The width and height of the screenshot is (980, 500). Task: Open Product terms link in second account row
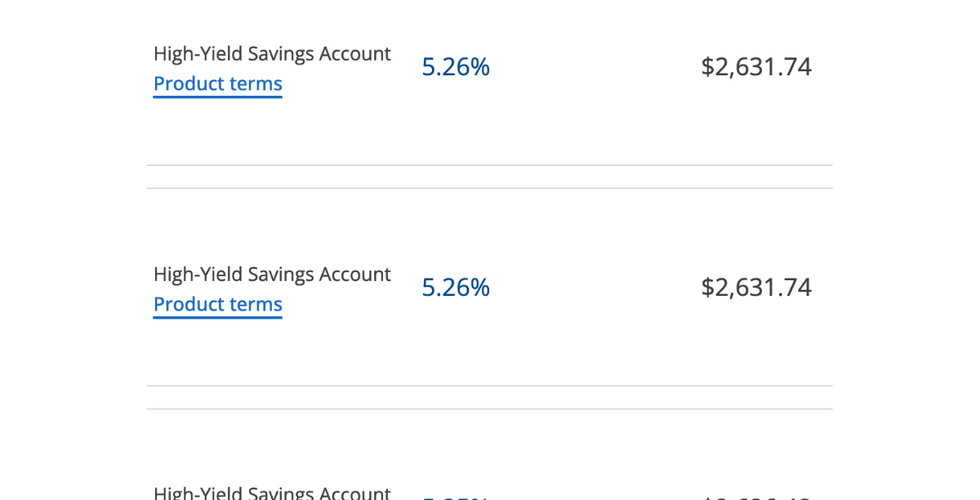(217, 304)
